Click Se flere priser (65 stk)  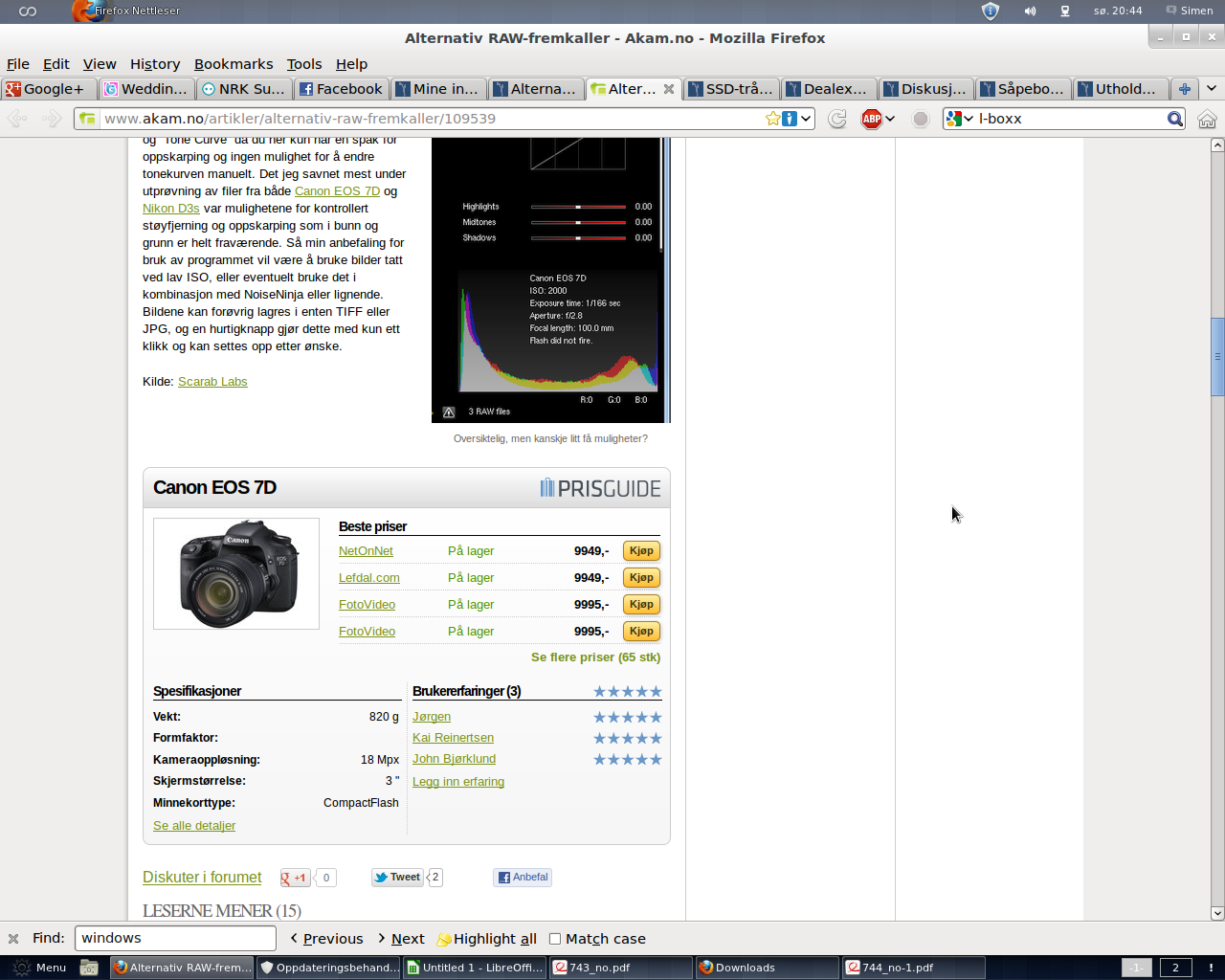pos(595,657)
